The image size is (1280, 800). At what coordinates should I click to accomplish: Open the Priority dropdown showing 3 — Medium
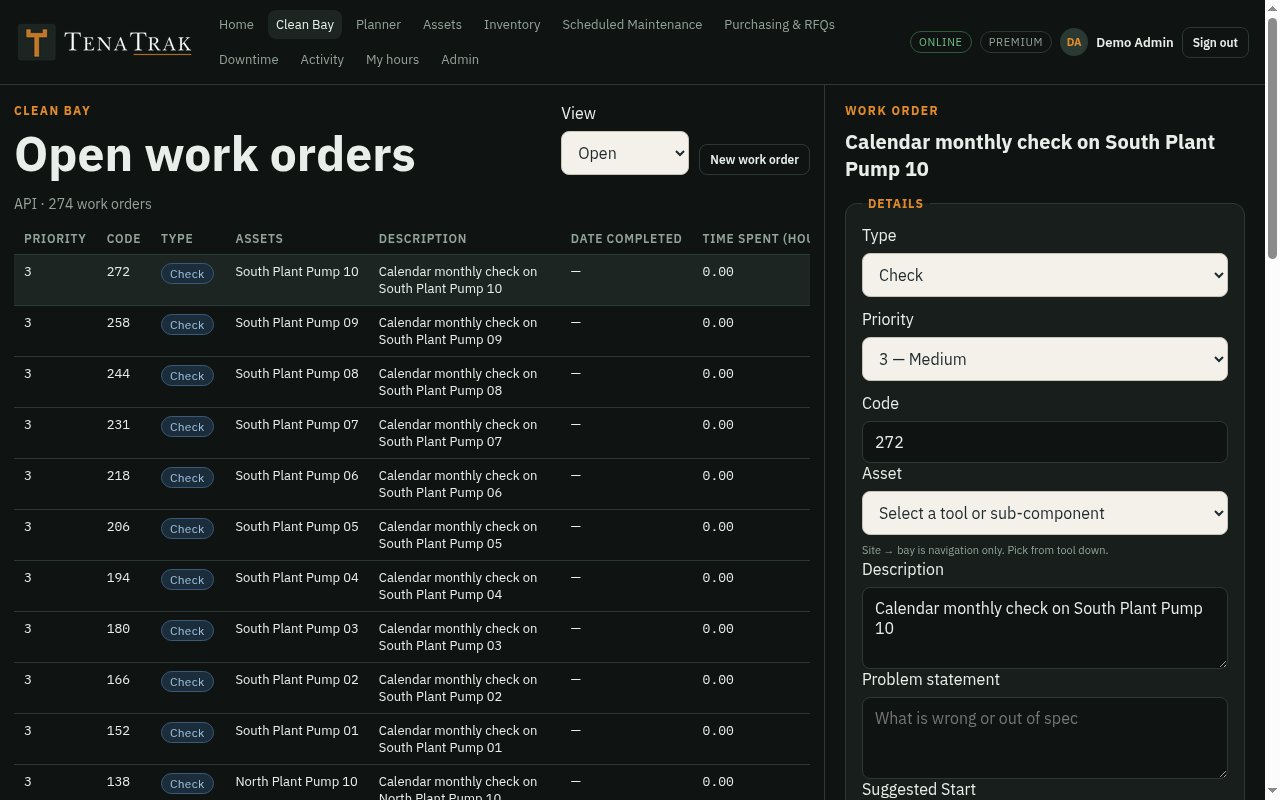pos(1044,359)
